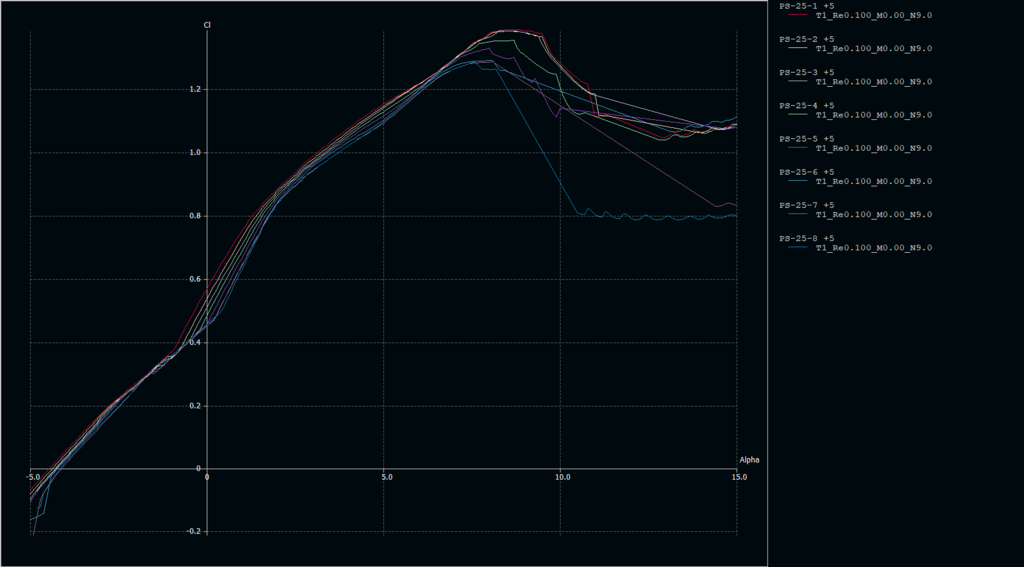Click the polar name under PS-25-2 +5
This screenshot has height=567, width=1024.
874,48
